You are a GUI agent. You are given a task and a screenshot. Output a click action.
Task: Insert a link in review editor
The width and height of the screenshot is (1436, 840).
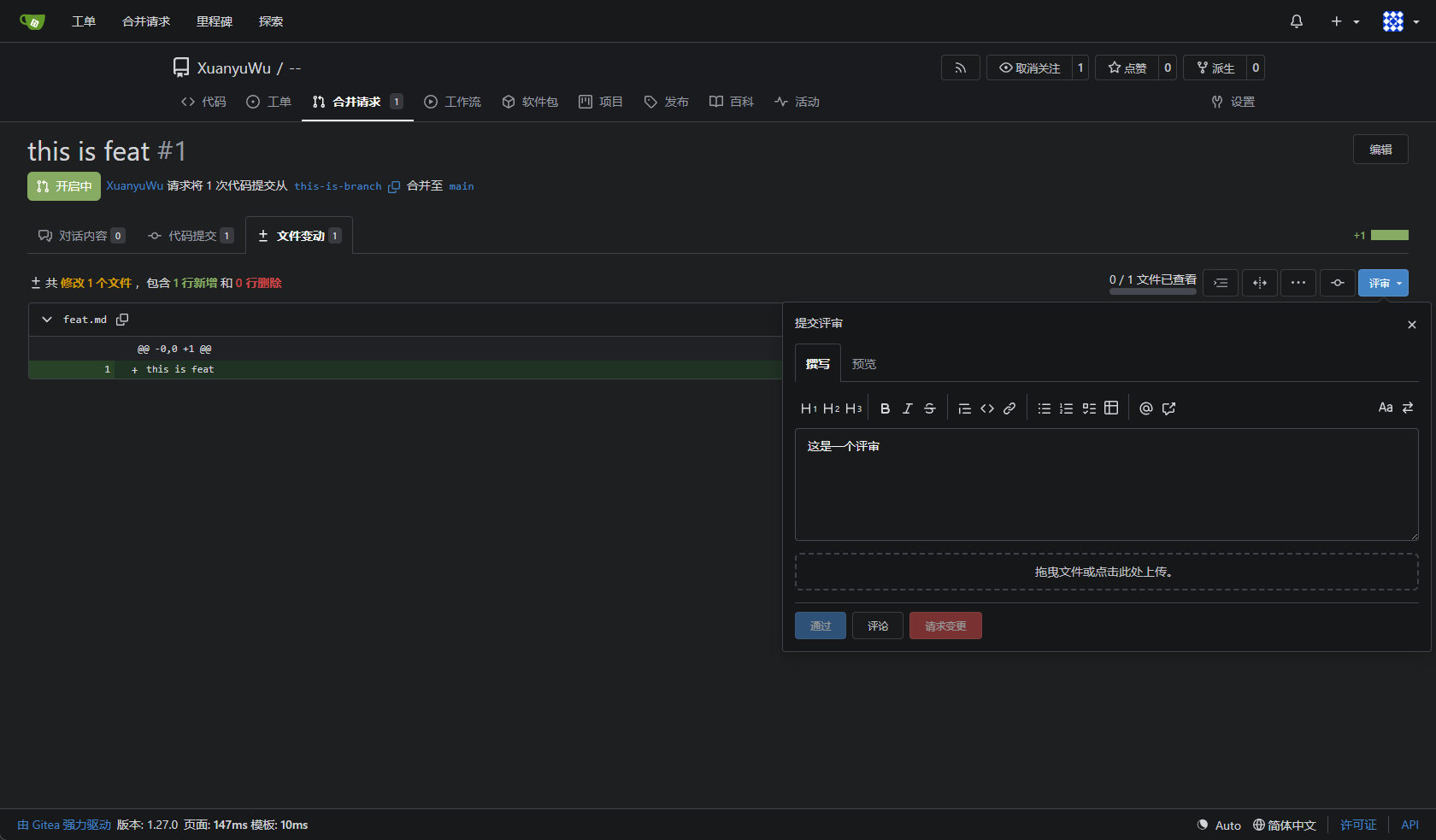click(1009, 408)
